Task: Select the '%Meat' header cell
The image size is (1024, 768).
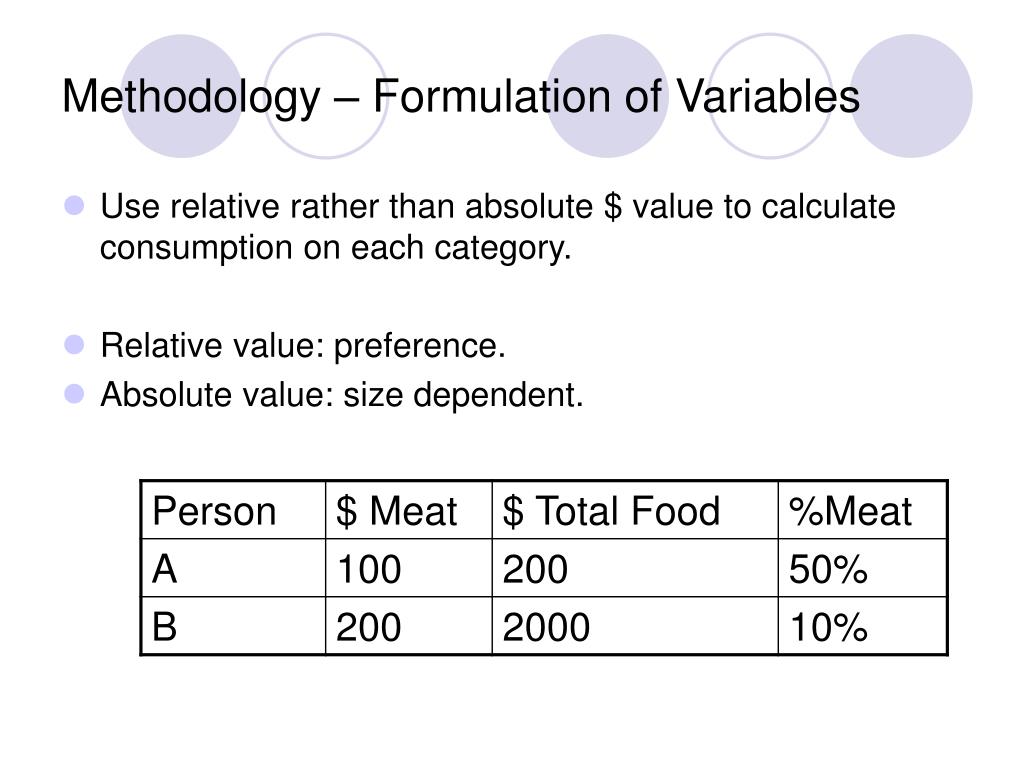Action: point(862,510)
